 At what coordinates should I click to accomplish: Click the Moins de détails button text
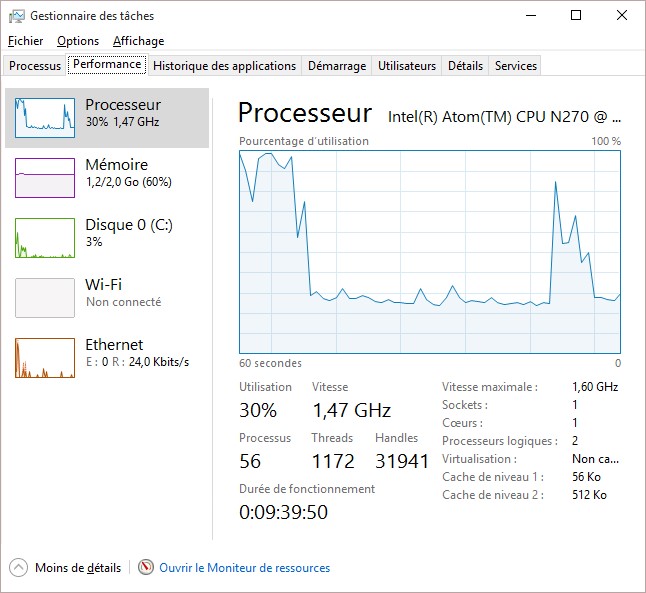pyautogui.click(x=78, y=568)
